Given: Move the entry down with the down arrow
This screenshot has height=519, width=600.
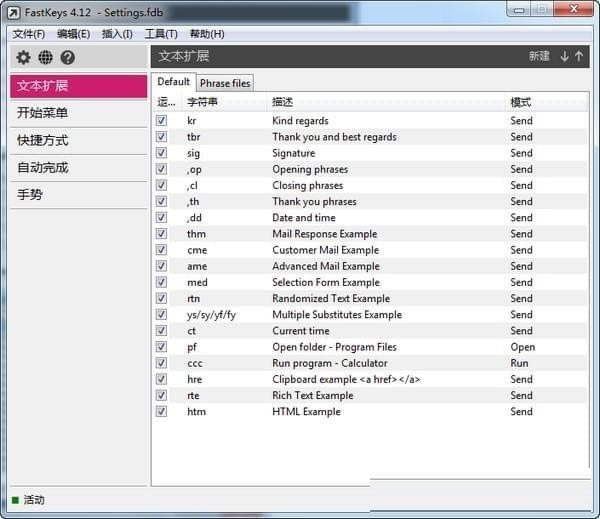Looking at the screenshot, I should pos(564,56).
